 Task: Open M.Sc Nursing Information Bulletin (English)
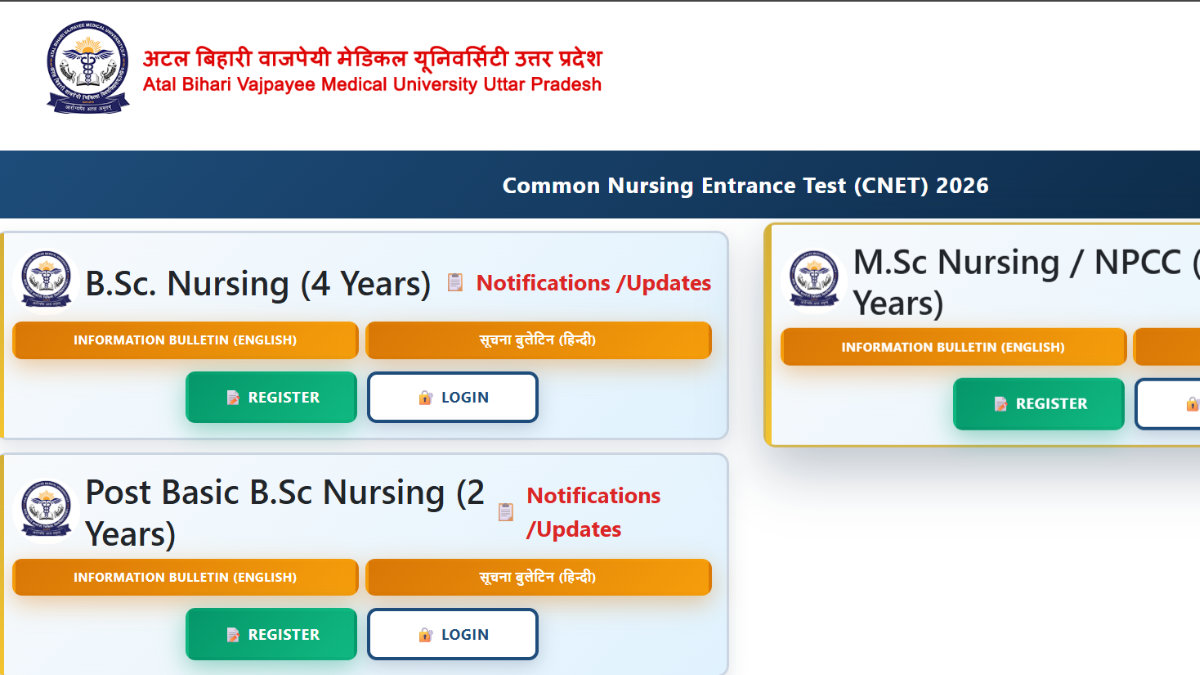pyautogui.click(x=953, y=347)
